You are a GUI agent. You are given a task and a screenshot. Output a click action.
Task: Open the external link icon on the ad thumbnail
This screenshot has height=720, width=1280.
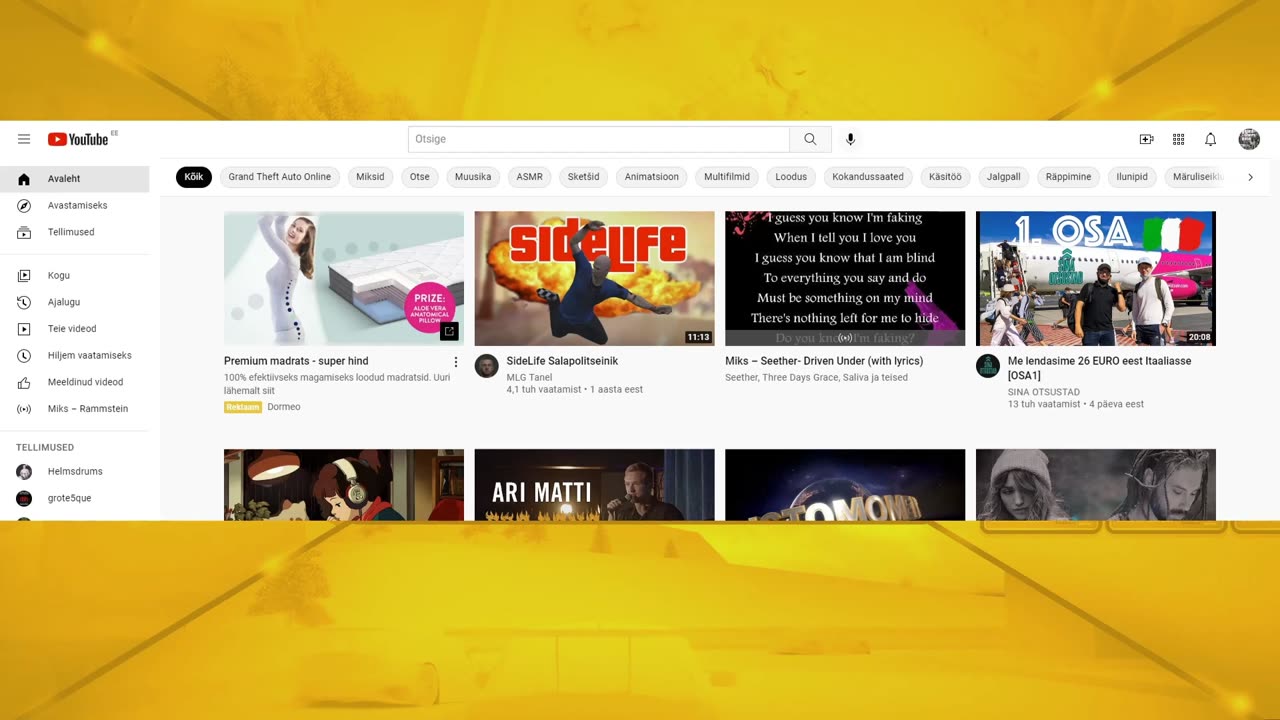pyautogui.click(x=449, y=331)
